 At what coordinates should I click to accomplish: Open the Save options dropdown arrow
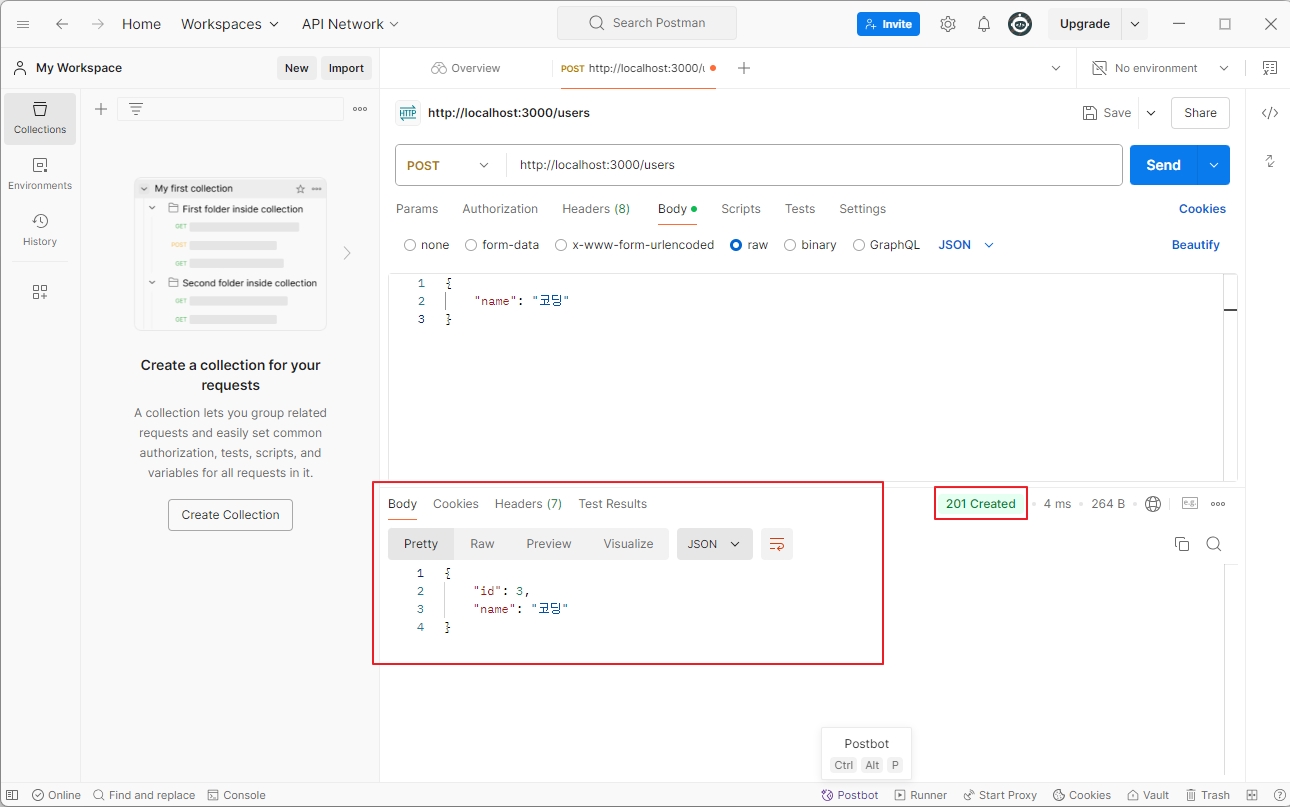click(1151, 113)
